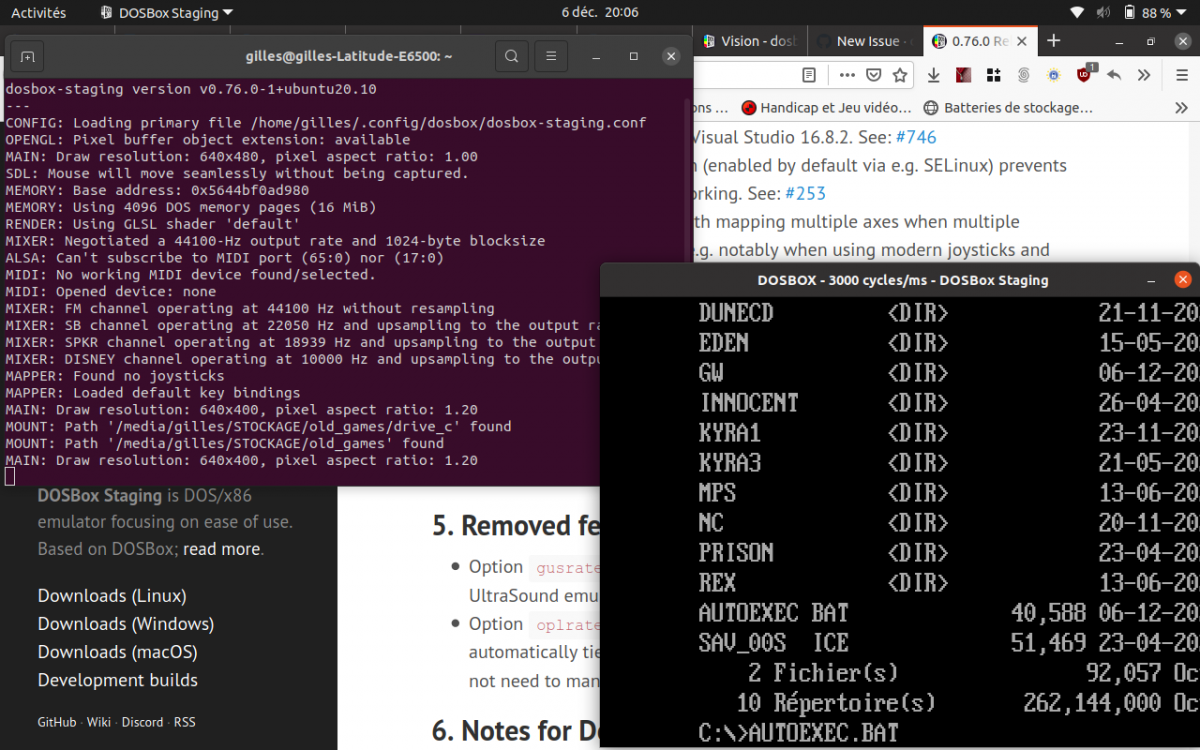The height and width of the screenshot is (750, 1200).
Task: Click the SAV_00S ICE file row
Action: (x=948, y=643)
